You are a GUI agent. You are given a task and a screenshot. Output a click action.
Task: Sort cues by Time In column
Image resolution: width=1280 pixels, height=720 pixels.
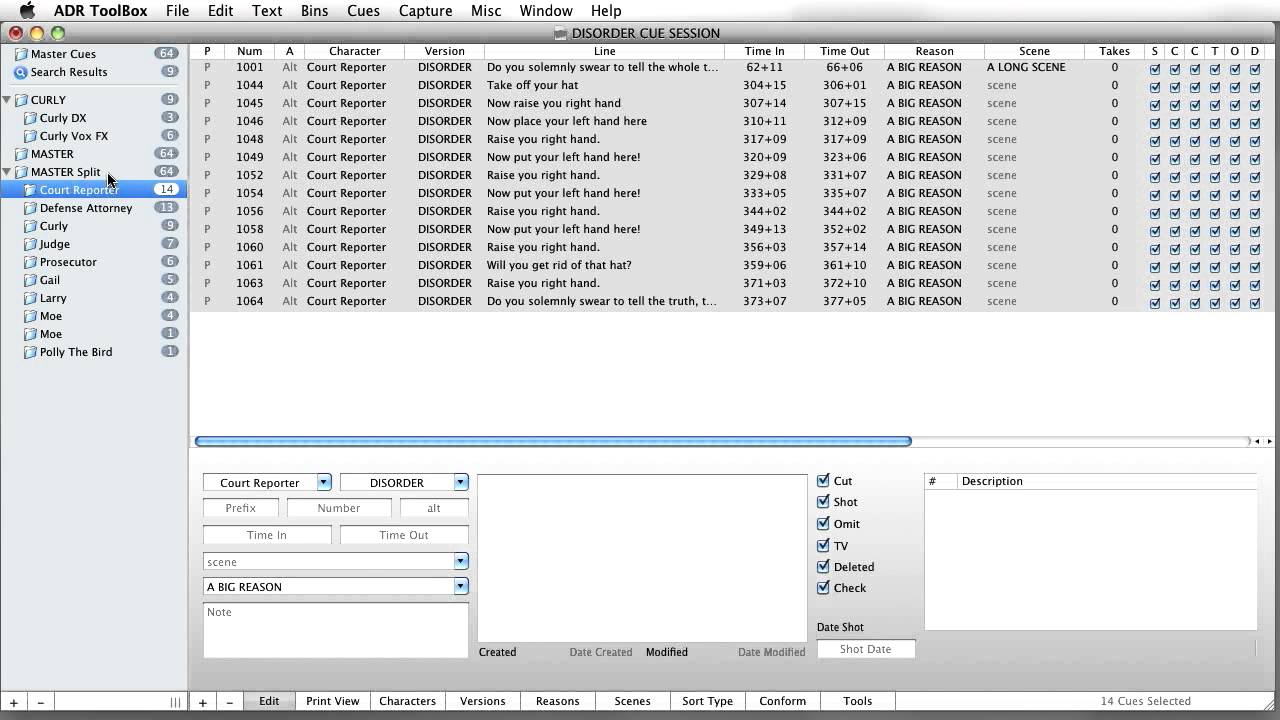(x=764, y=51)
